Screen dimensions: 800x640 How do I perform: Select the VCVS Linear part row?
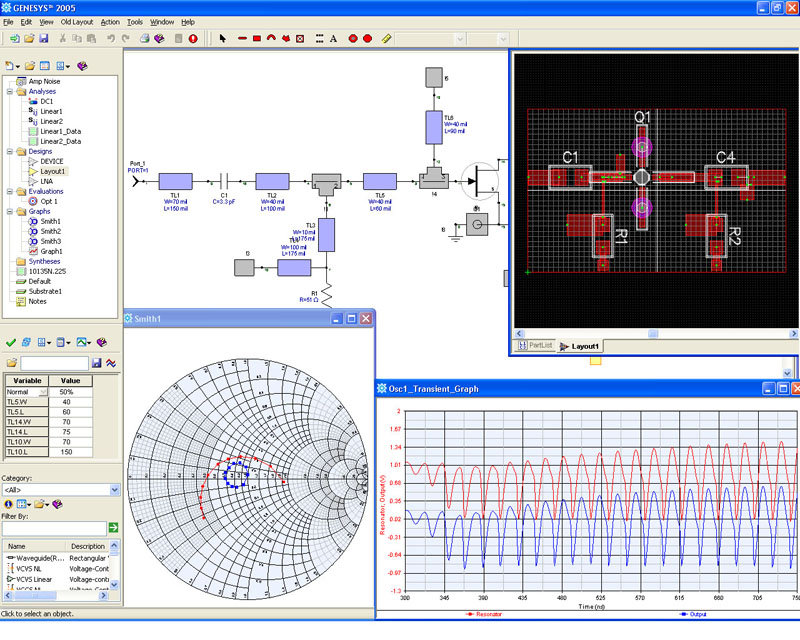pos(56,579)
